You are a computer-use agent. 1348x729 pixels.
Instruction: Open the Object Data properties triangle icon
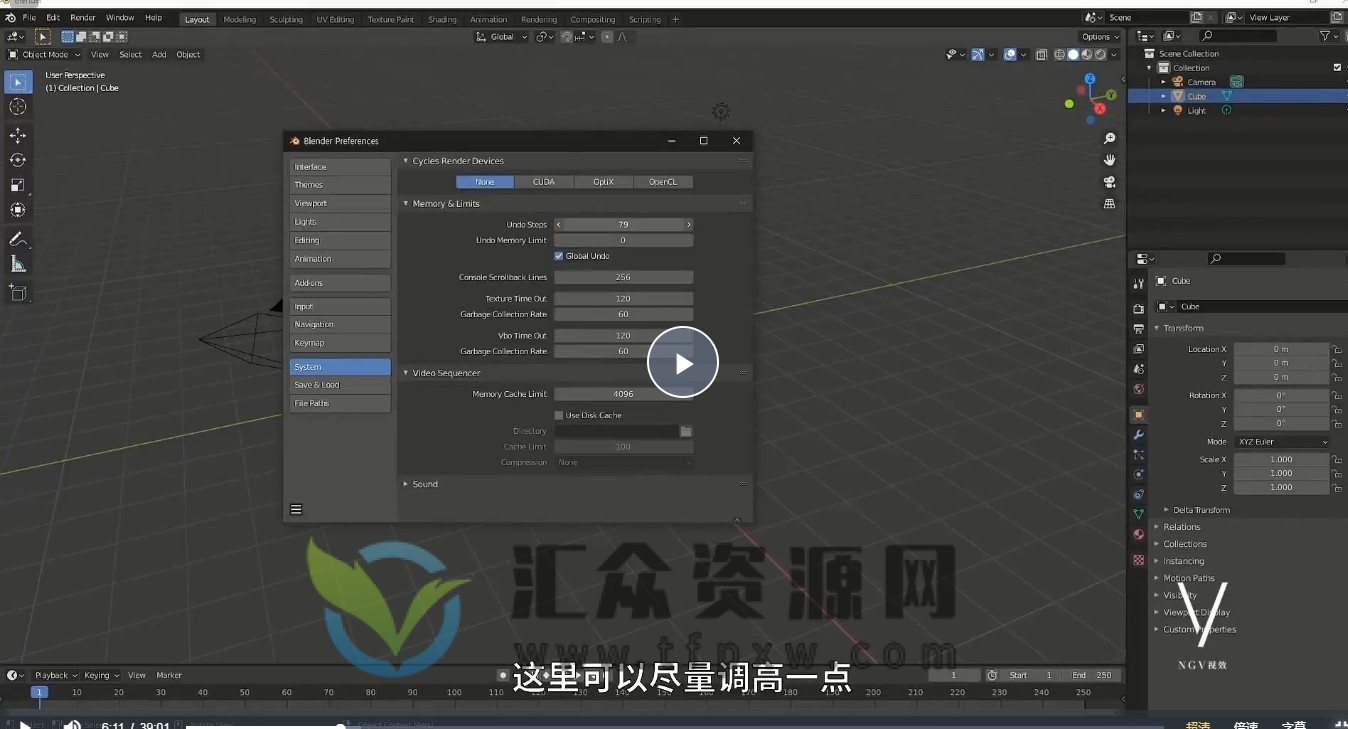1138,514
